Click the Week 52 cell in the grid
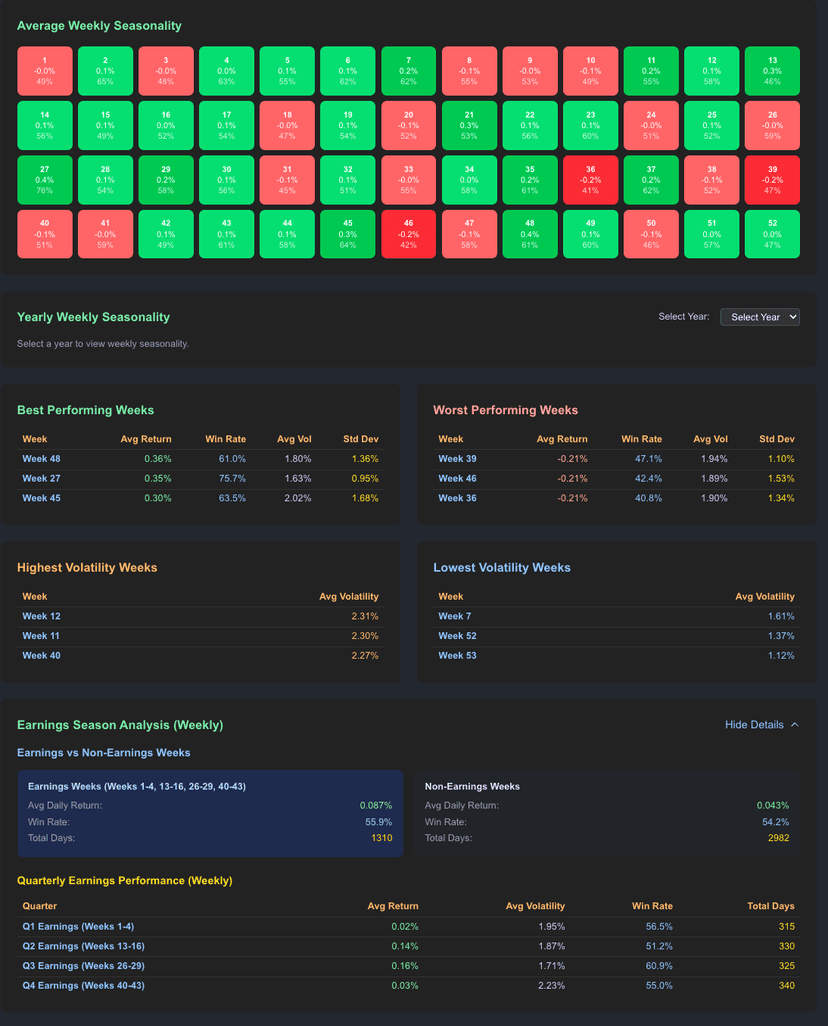 (x=772, y=233)
